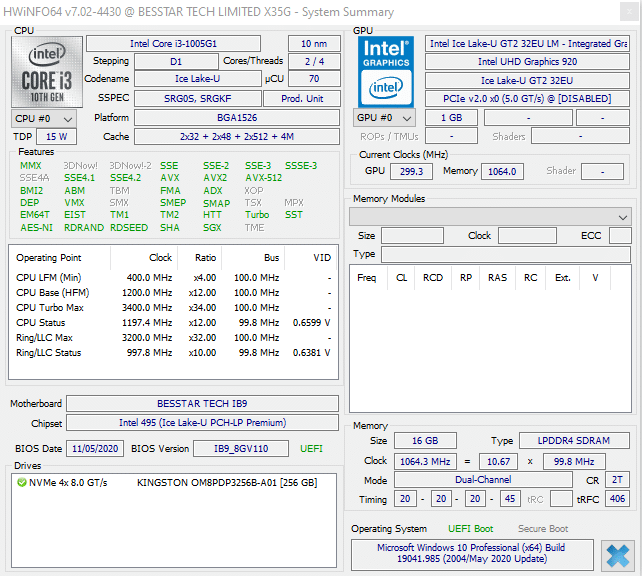Click the memory Clock value 1064.3 MHz
The image size is (642, 576).
[x=425, y=462]
